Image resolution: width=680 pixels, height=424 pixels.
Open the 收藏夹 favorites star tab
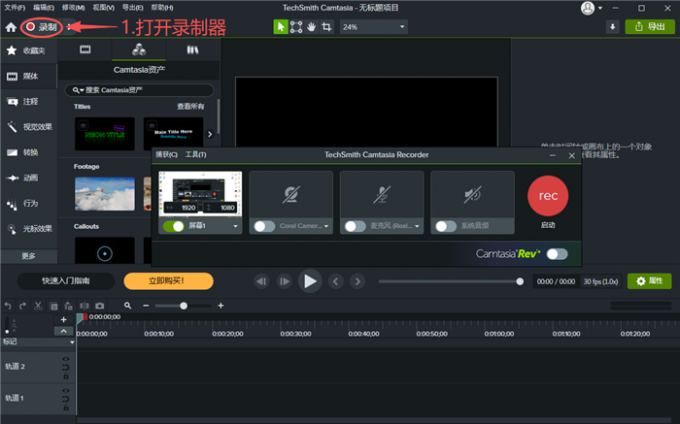(29, 51)
